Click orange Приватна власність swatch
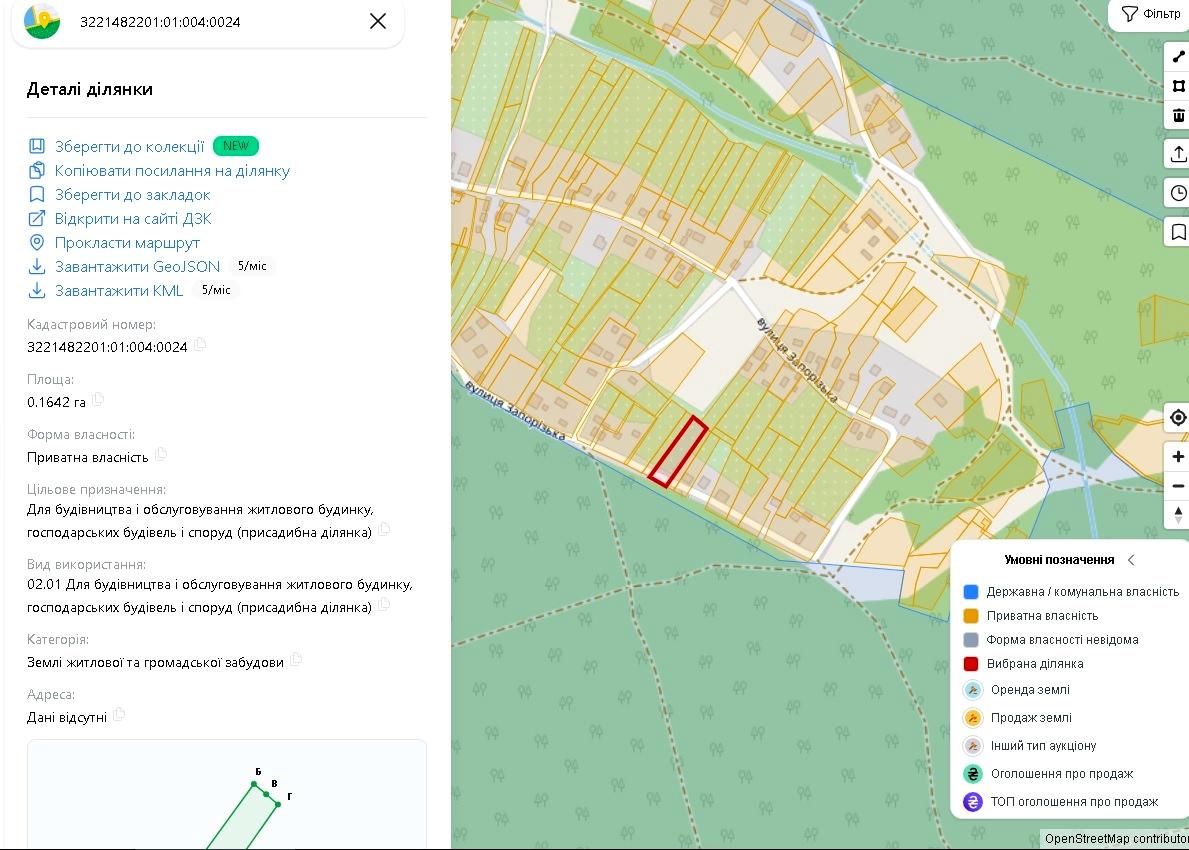This screenshot has height=850, width=1189. 971,616
